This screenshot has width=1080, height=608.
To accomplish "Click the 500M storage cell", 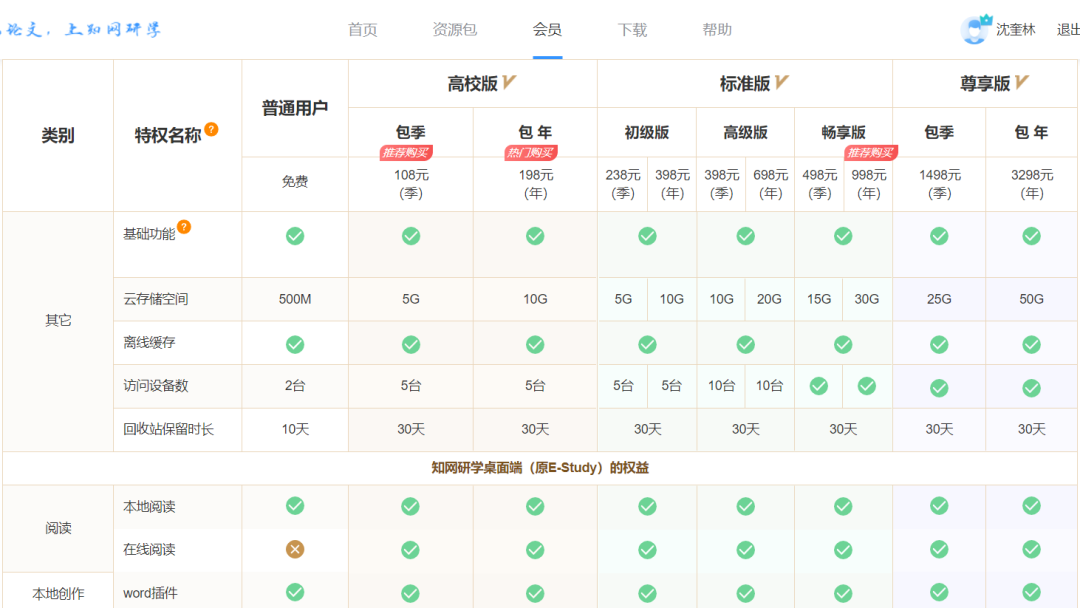I will click(x=295, y=300).
